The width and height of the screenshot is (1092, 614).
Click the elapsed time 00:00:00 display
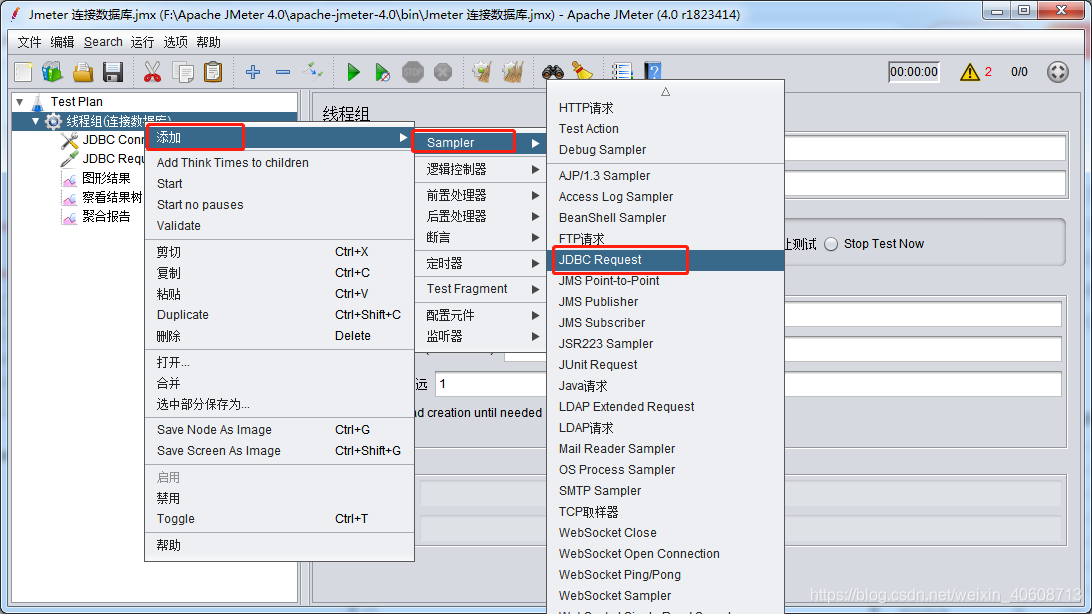(x=914, y=72)
